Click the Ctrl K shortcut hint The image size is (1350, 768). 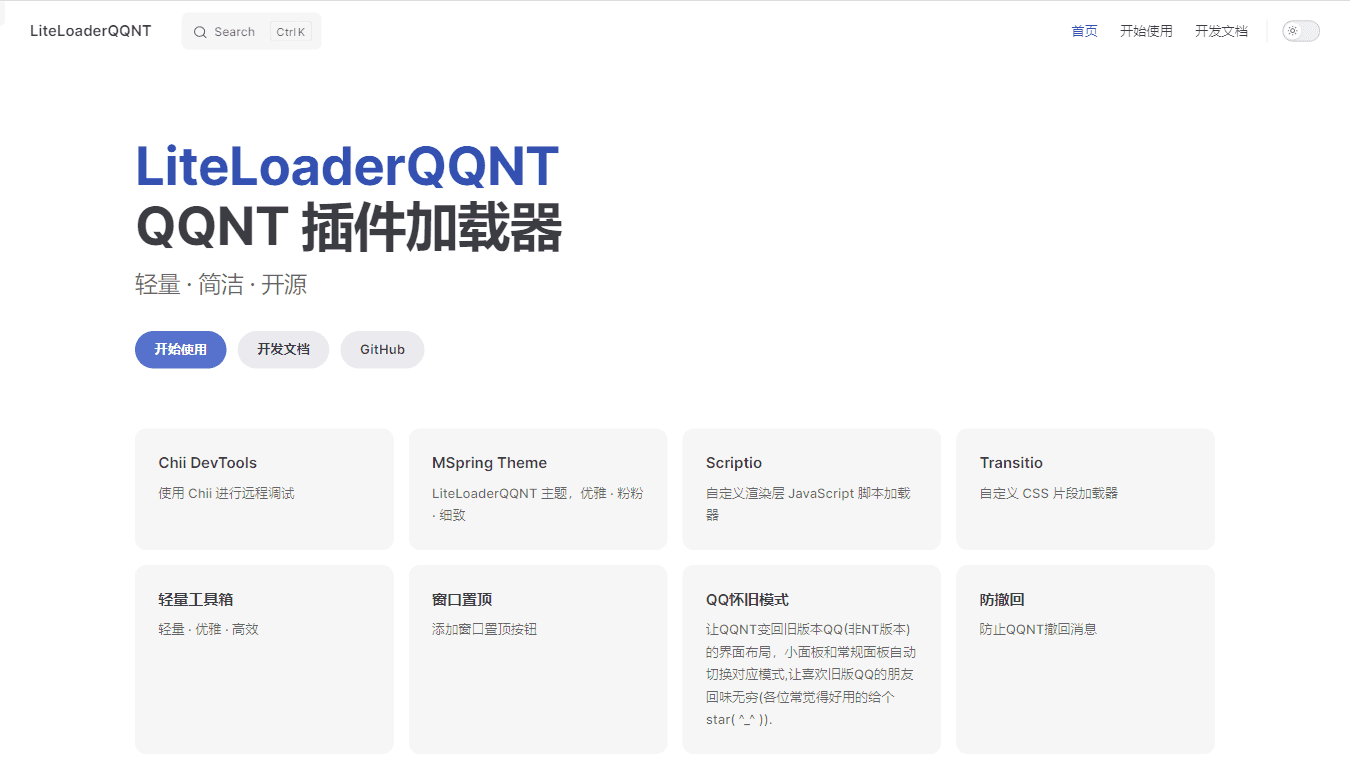(x=291, y=32)
